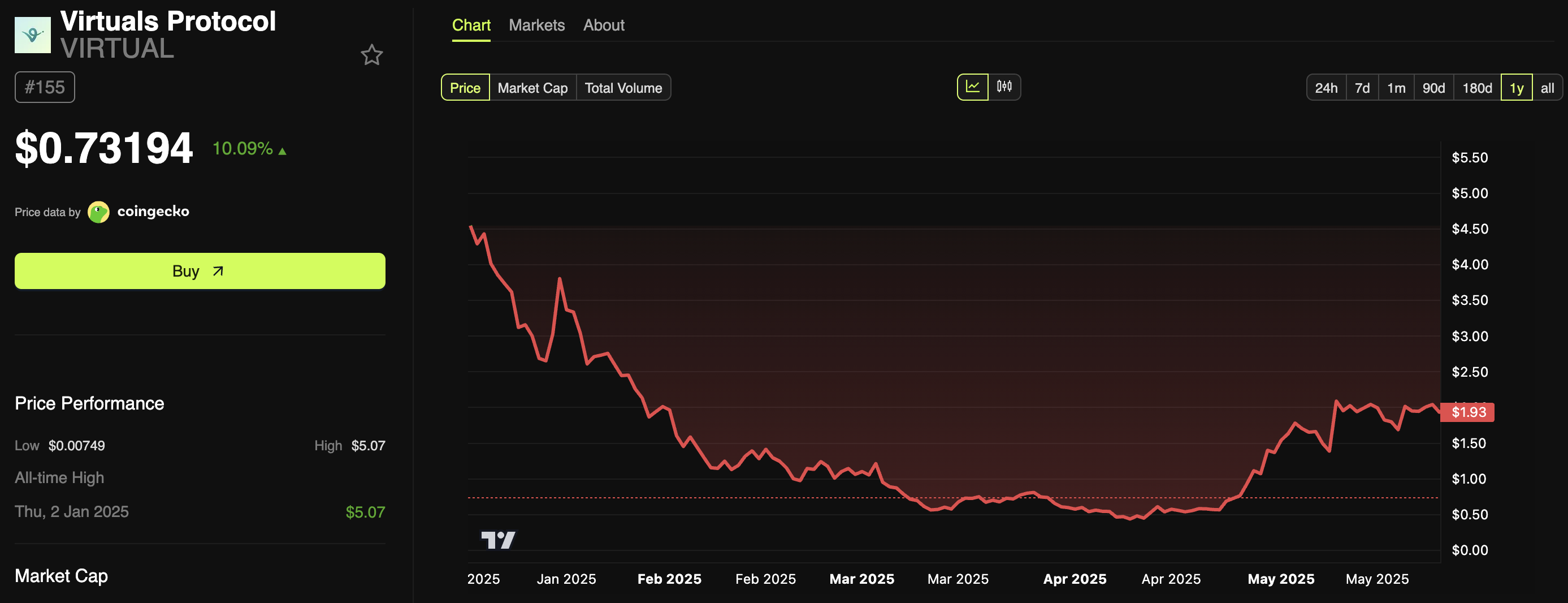Switch to candlestick chart view icon

click(1004, 87)
